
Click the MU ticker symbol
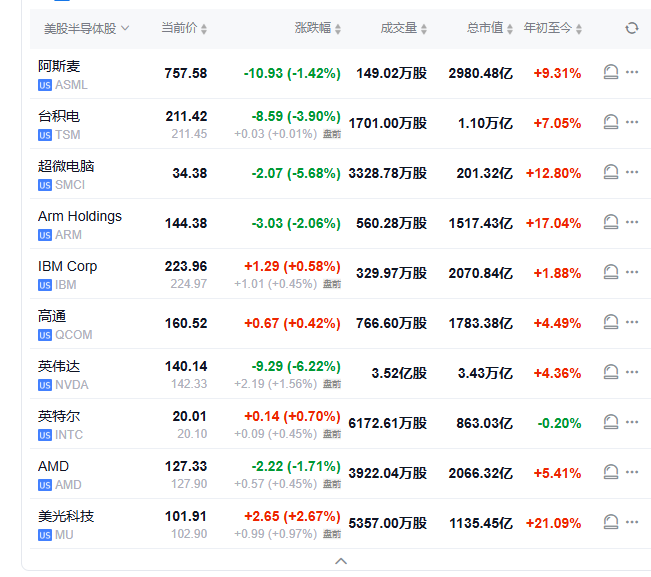click(64, 535)
